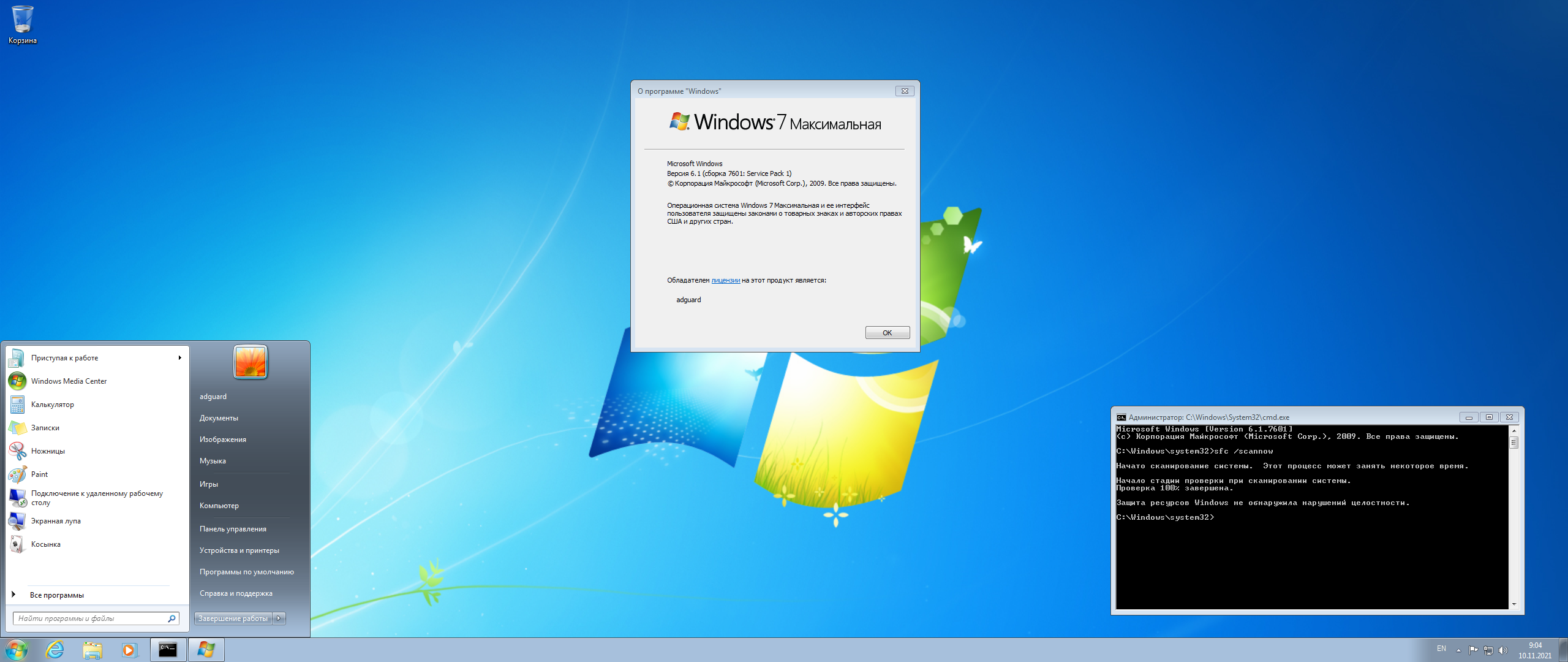The width and height of the screenshot is (1568, 662).
Task: Open Документы from Start menu right pane
Action: coord(219,418)
